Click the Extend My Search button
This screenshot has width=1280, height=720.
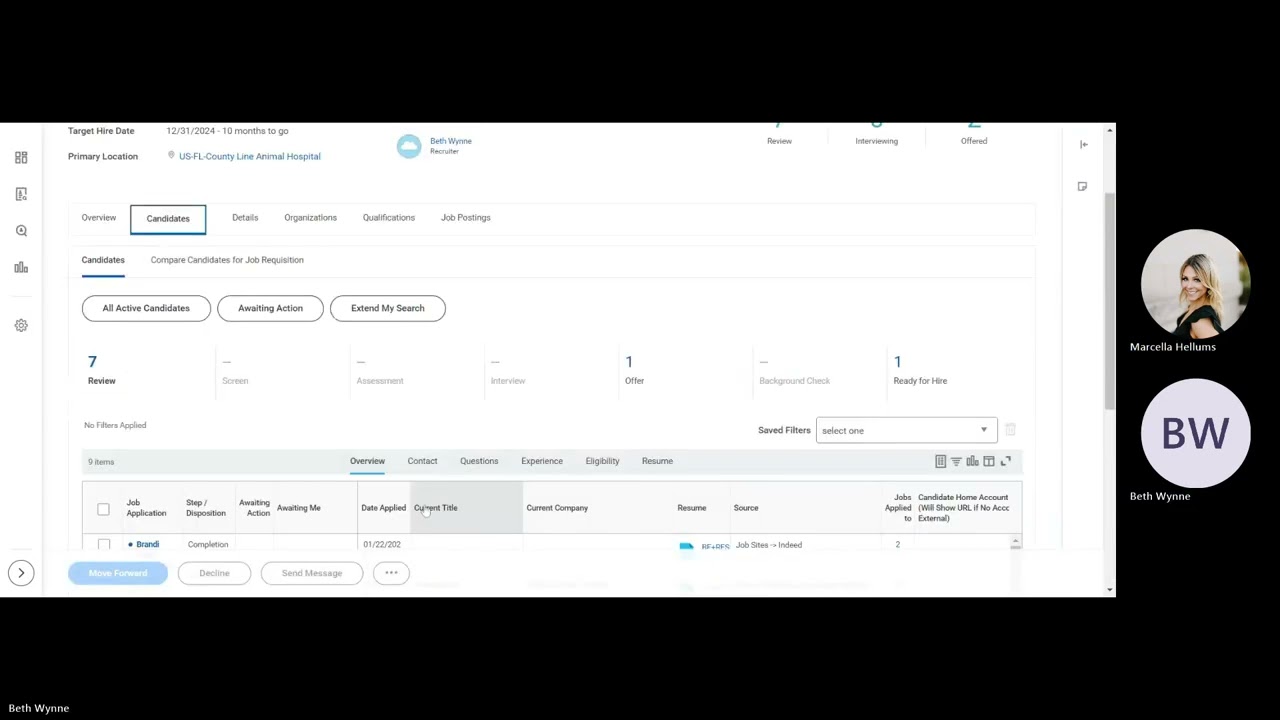click(x=388, y=308)
